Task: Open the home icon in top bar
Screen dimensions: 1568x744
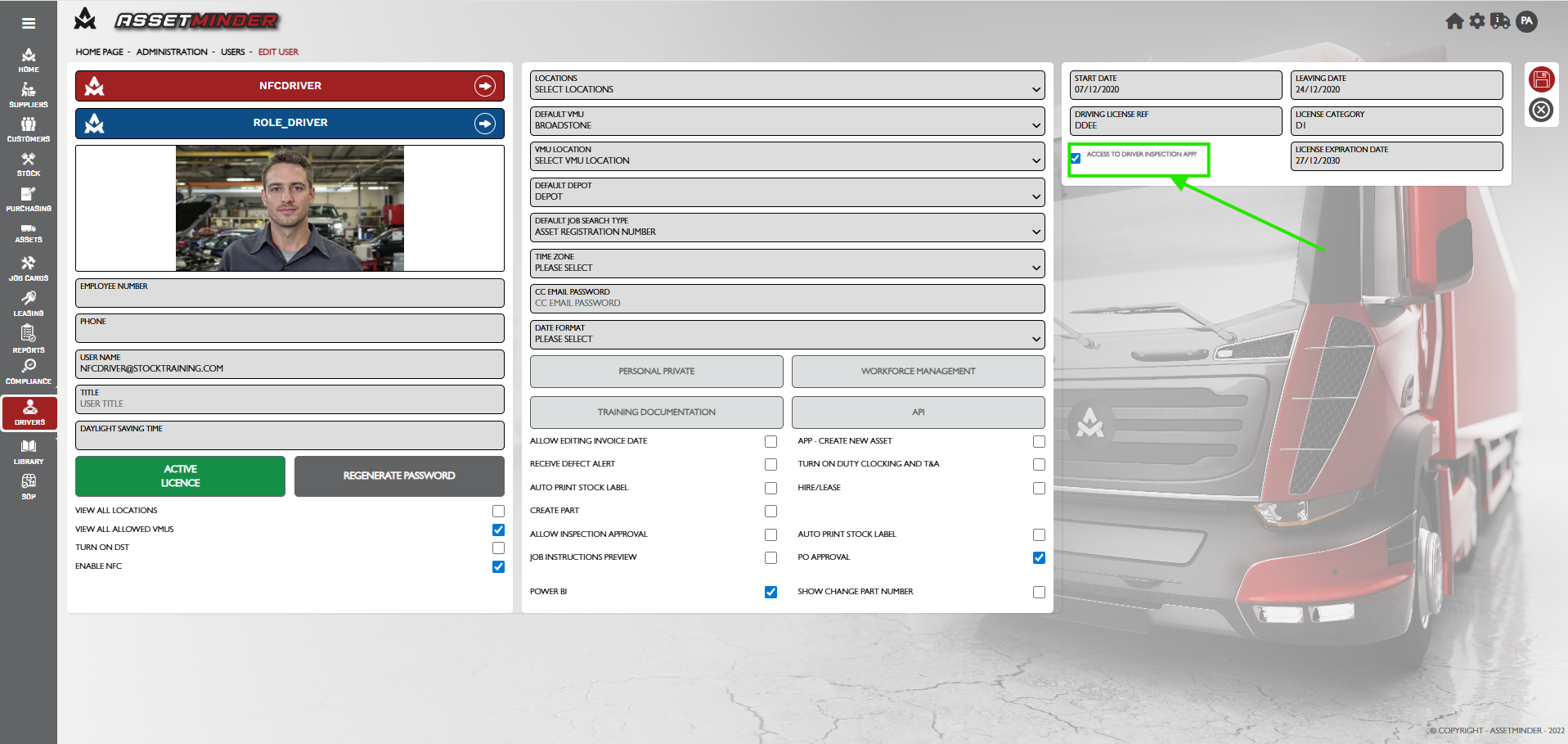Action: pyautogui.click(x=1454, y=21)
